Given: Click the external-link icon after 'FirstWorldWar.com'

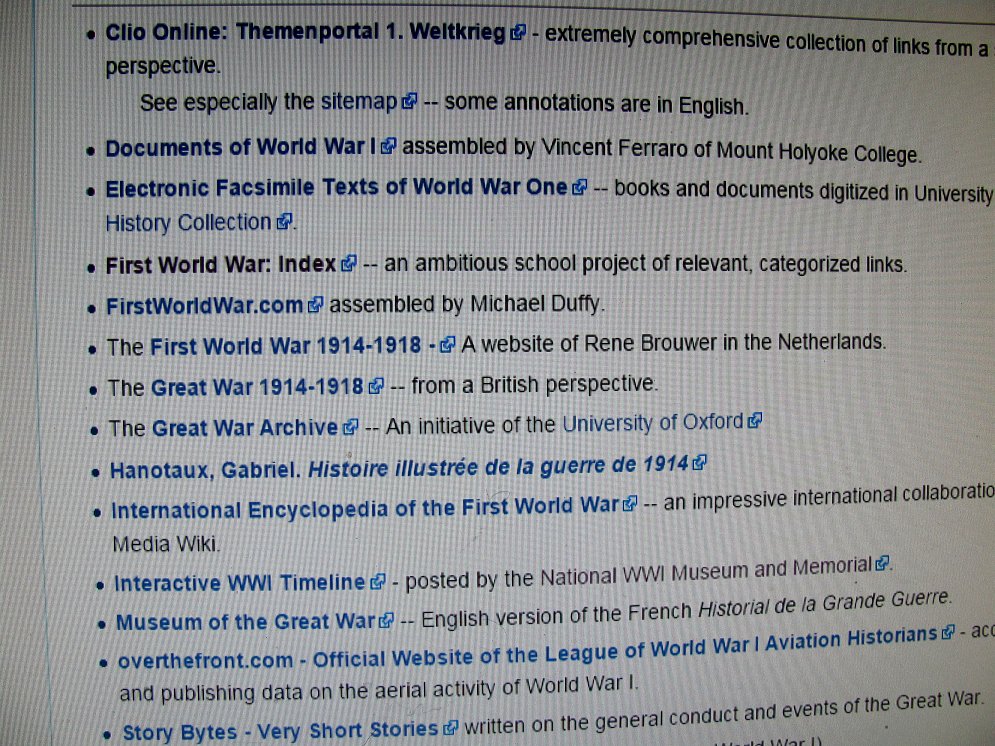Looking at the screenshot, I should tap(315, 305).
